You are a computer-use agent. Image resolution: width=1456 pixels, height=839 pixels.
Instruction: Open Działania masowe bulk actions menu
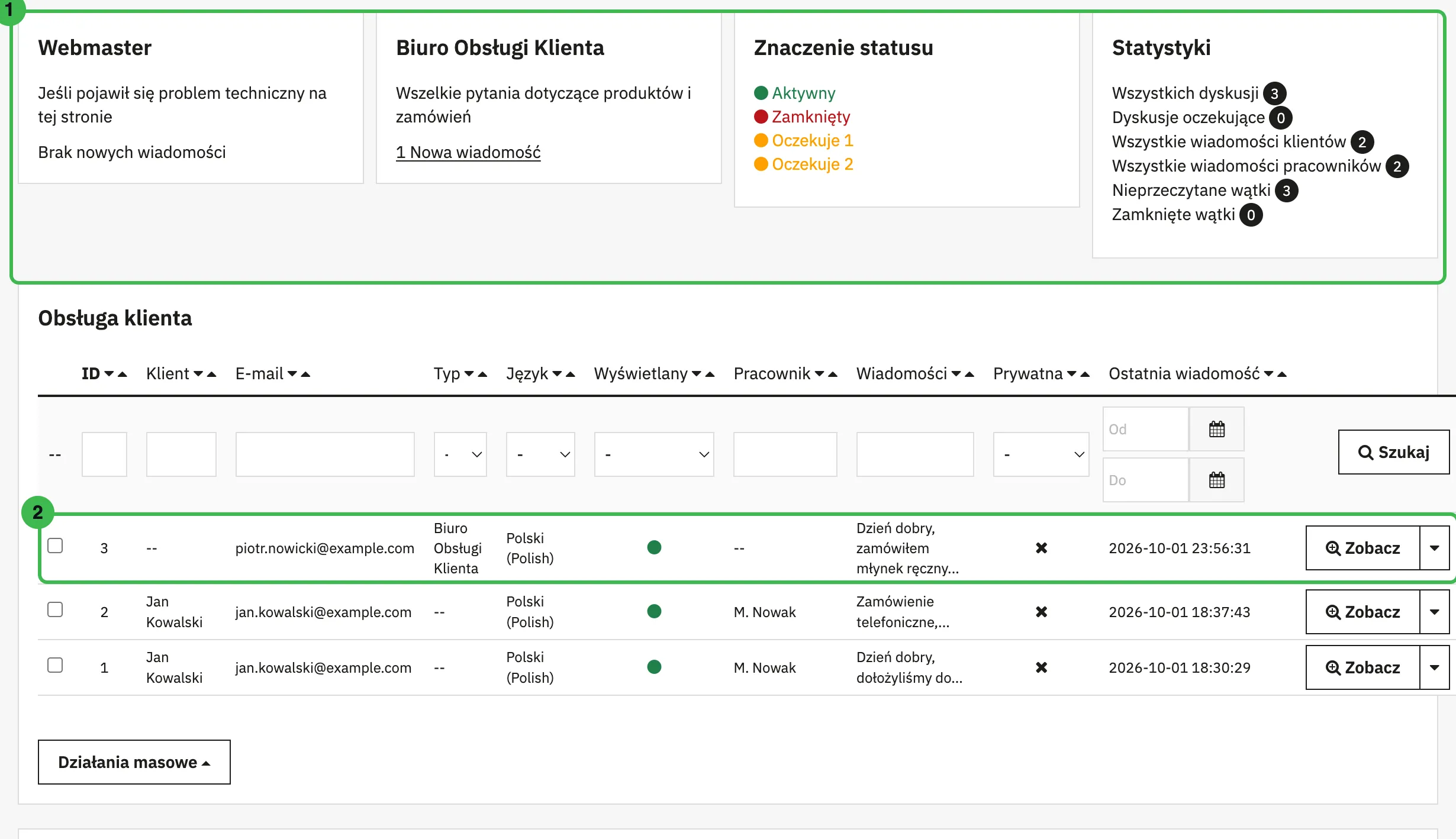tap(134, 762)
